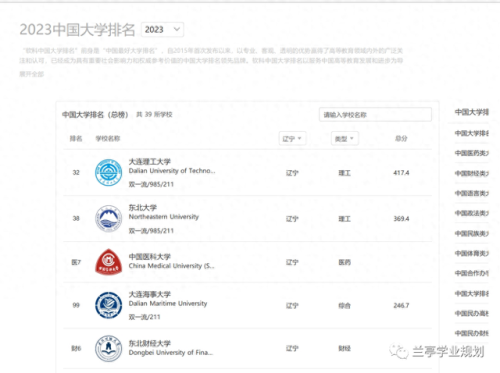Click rank 医7 for China Medical University
The image size is (500, 373).
[76, 262]
